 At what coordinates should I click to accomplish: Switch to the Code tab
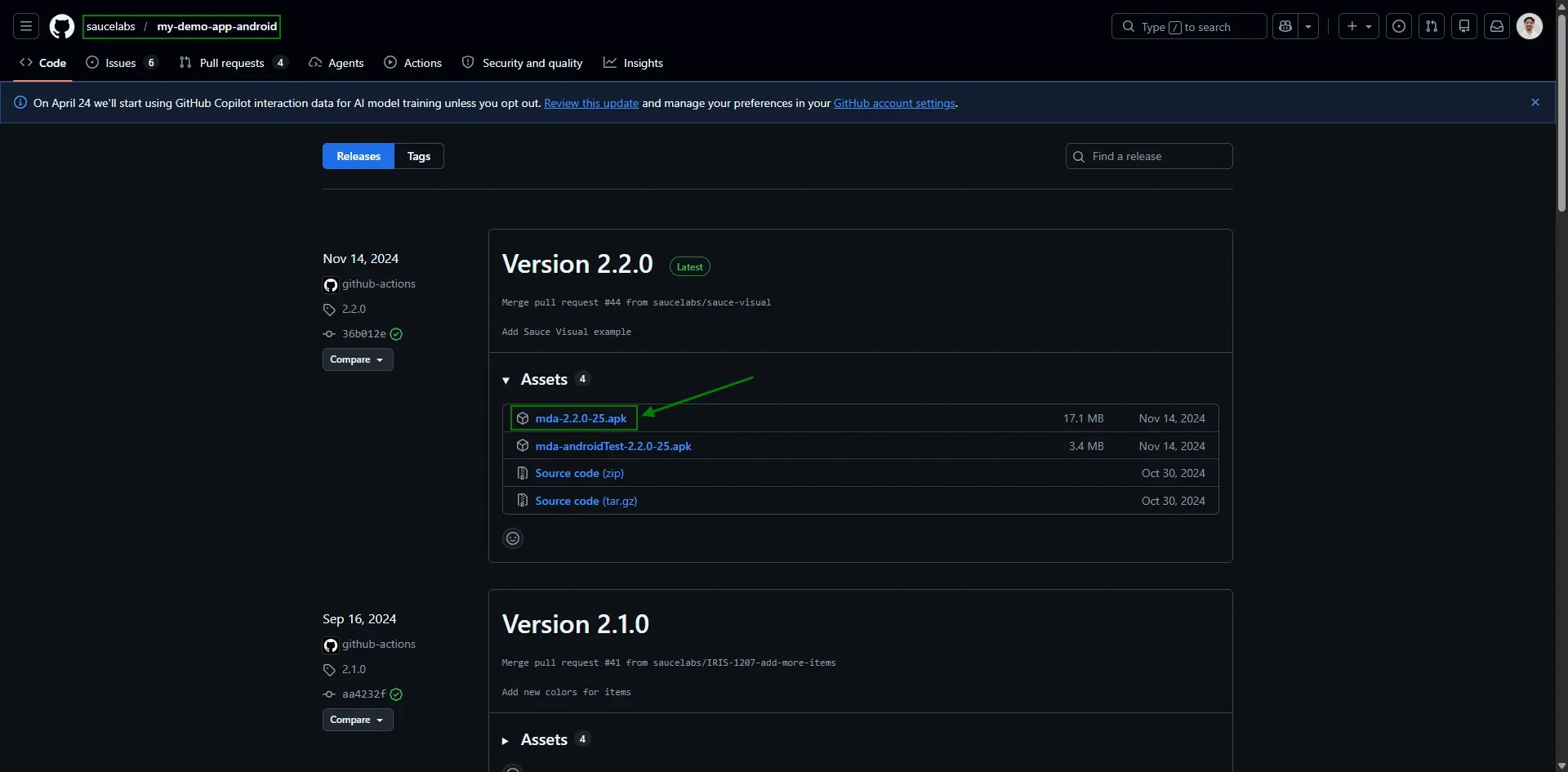43,63
